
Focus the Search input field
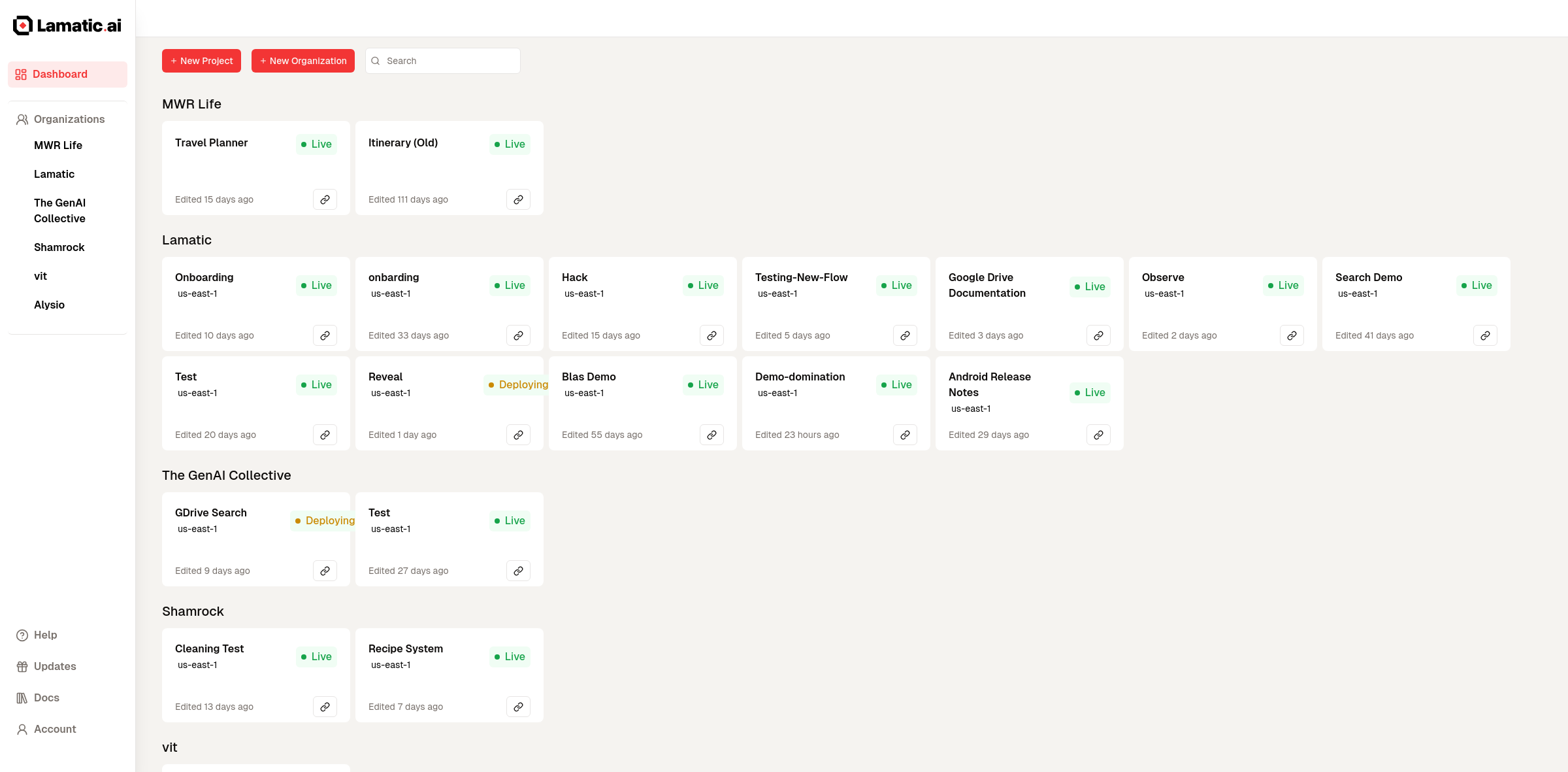449,61
